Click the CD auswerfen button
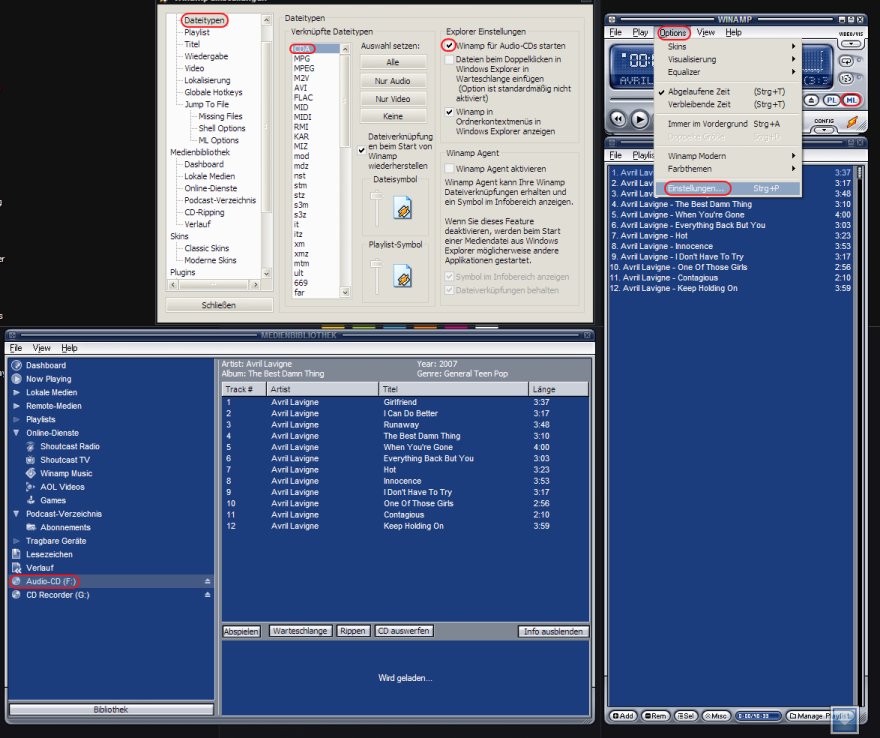Screen dimensions: 880x738 [404, 631]
